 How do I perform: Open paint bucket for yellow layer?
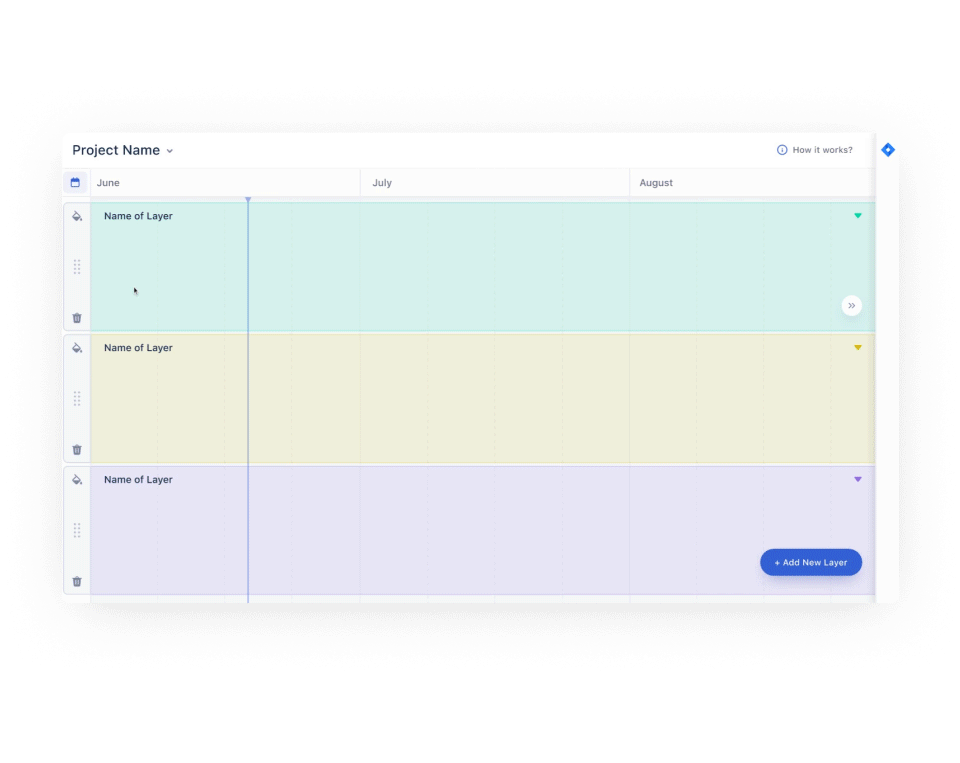(77, 348)
